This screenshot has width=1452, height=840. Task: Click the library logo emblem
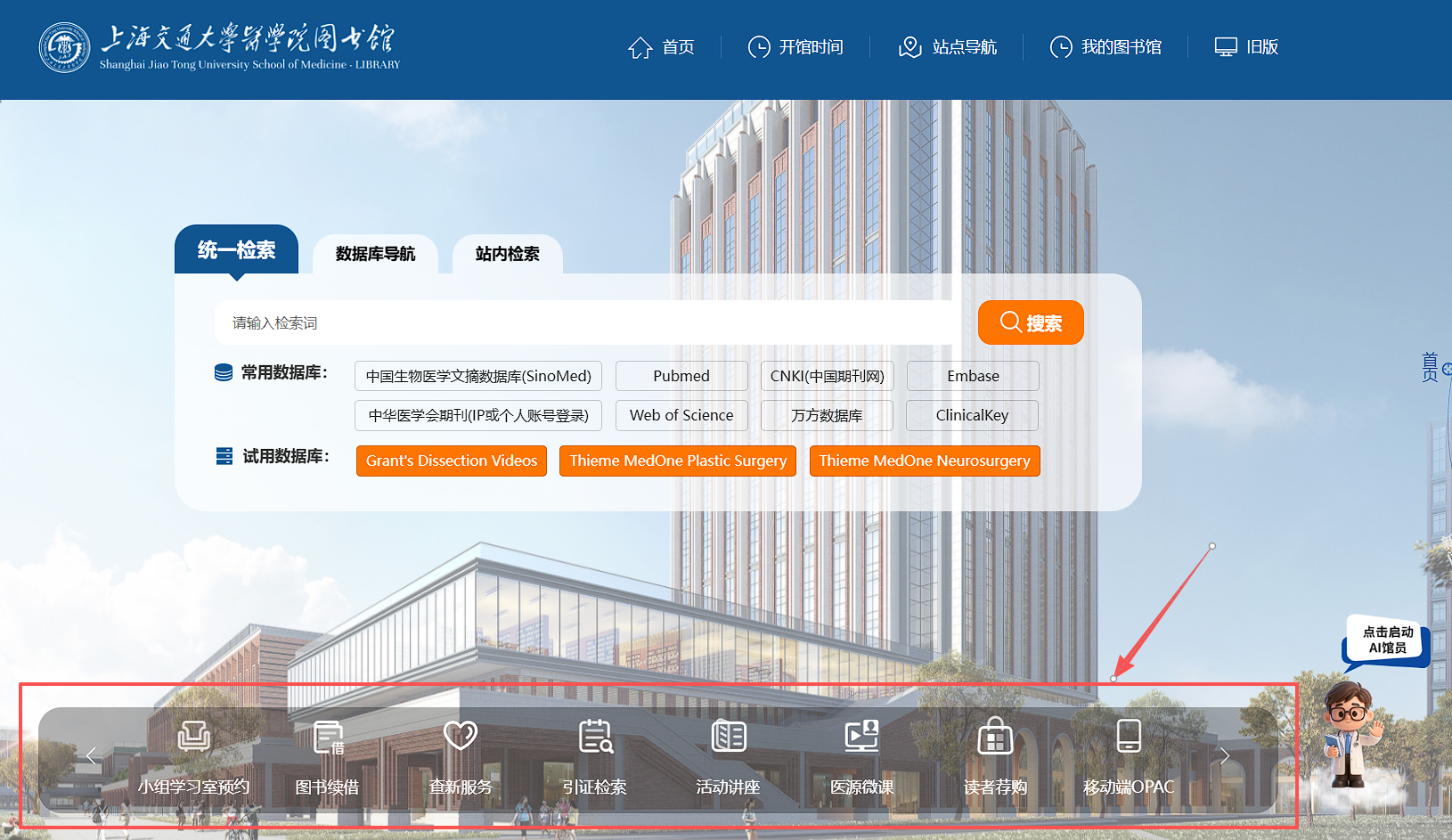click(x=64, y=47)
